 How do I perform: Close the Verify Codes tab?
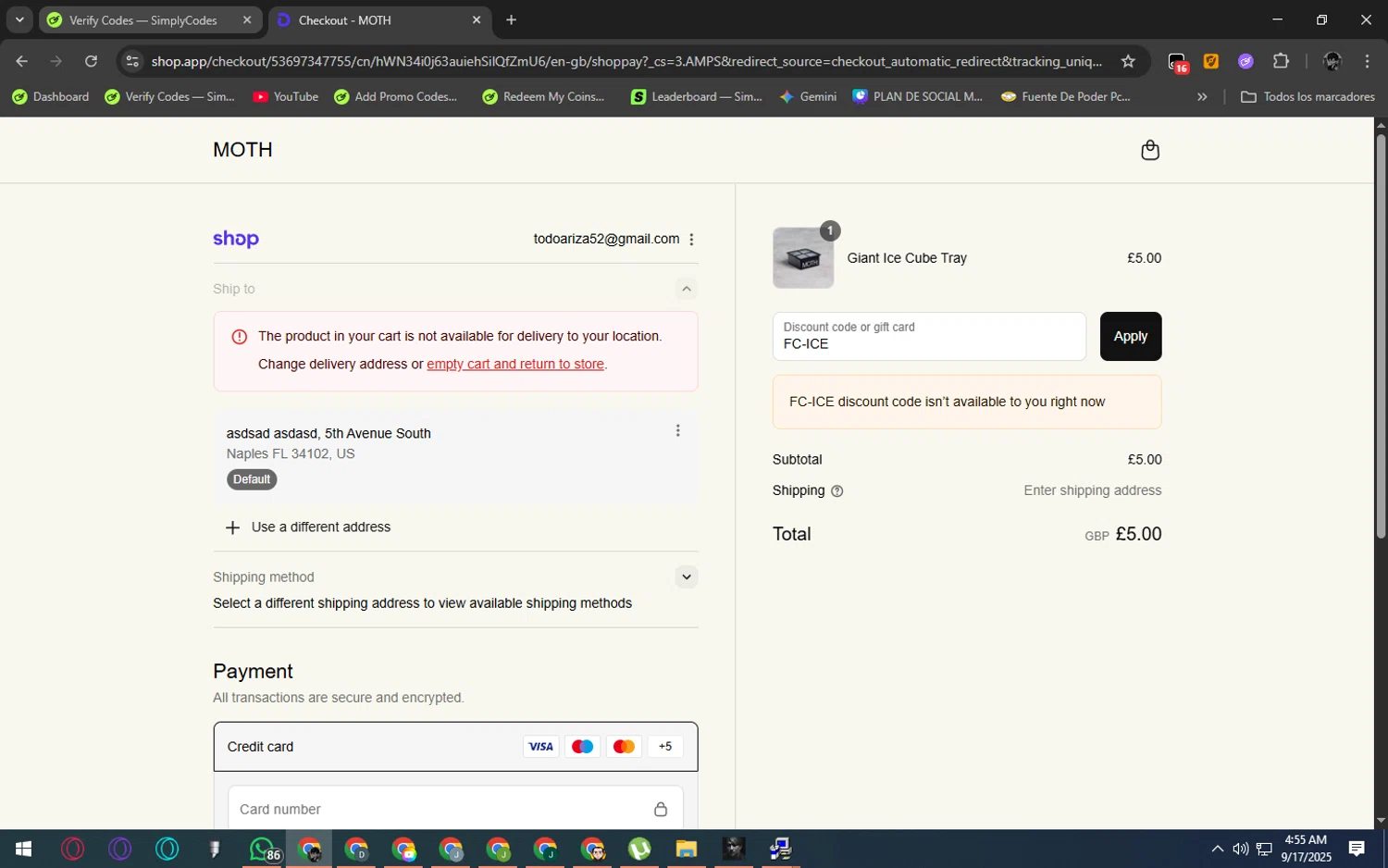(247, 19)
